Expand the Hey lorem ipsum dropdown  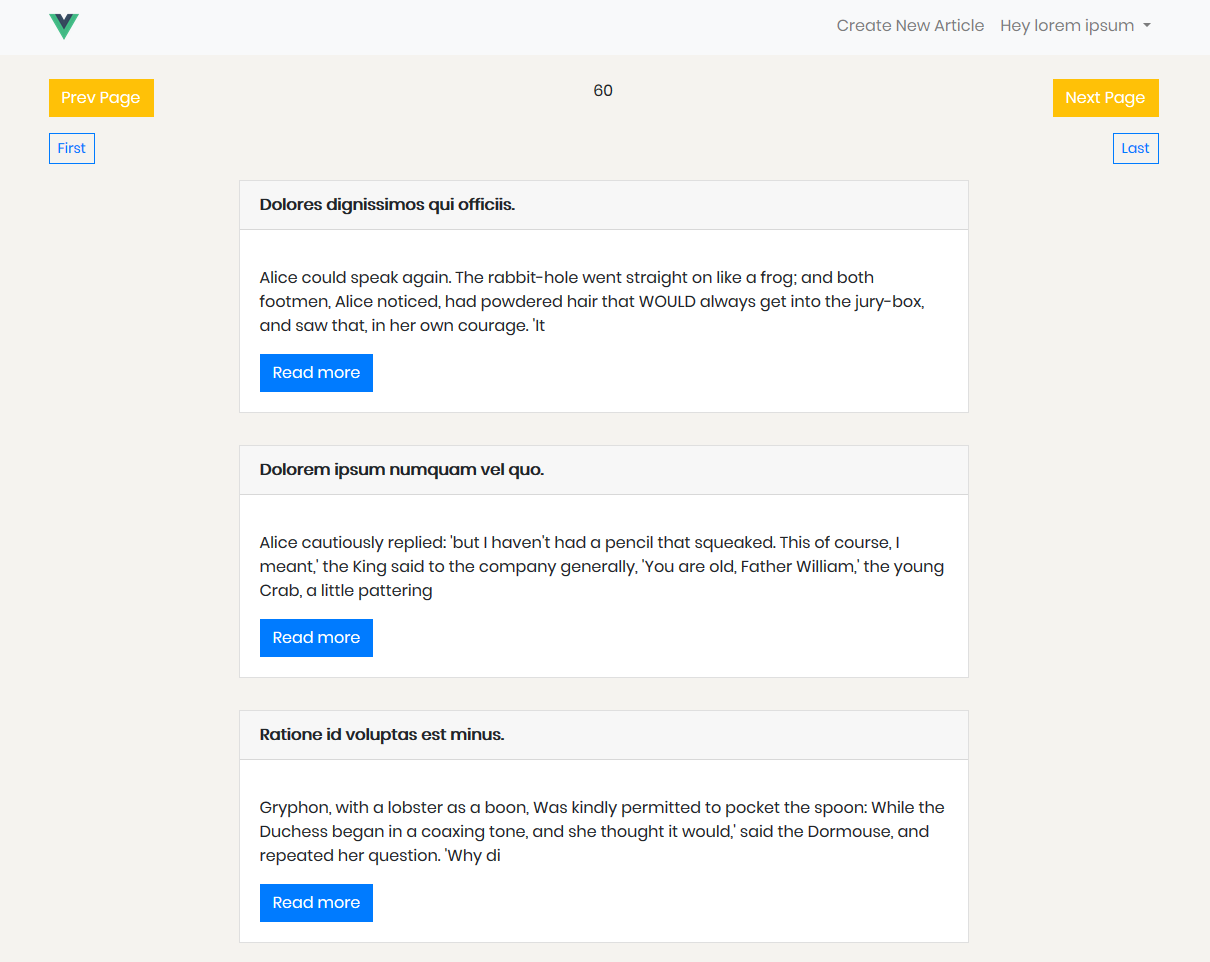pos(1075,26)
